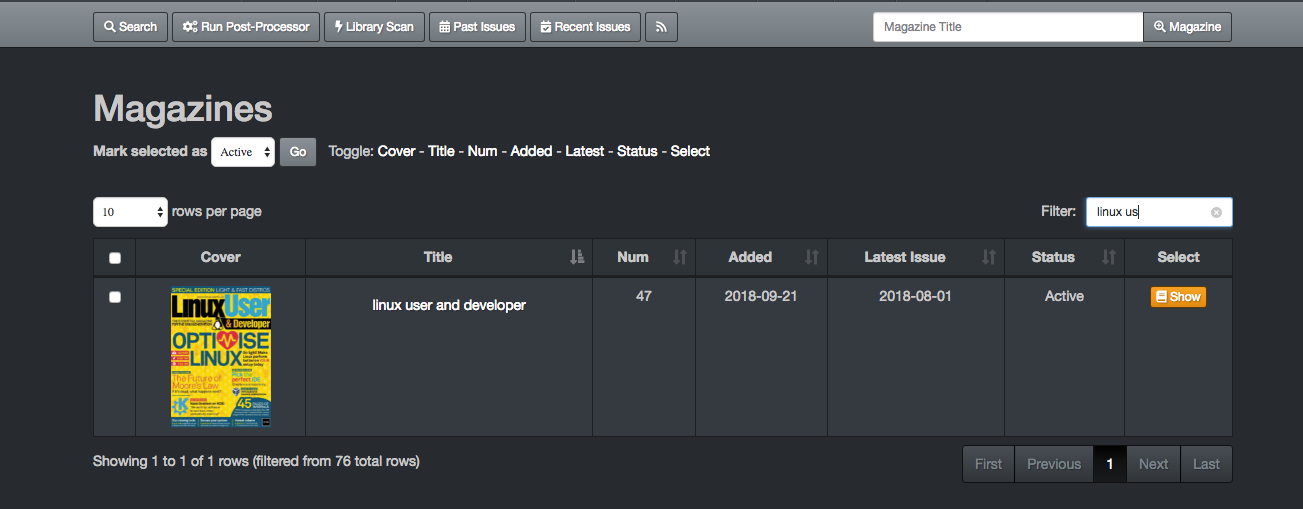The image size is (1303, 509).
Task: Go to the Next pagination page
Action: (1153, 464)
